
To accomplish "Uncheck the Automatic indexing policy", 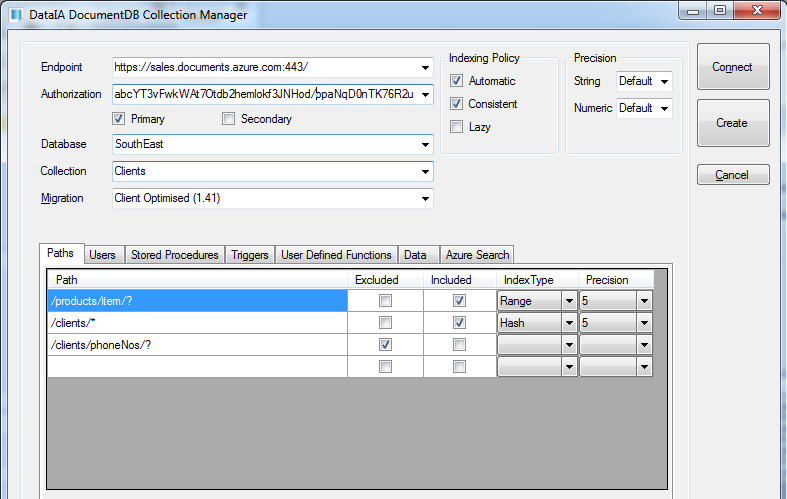I will click(456, 81).
